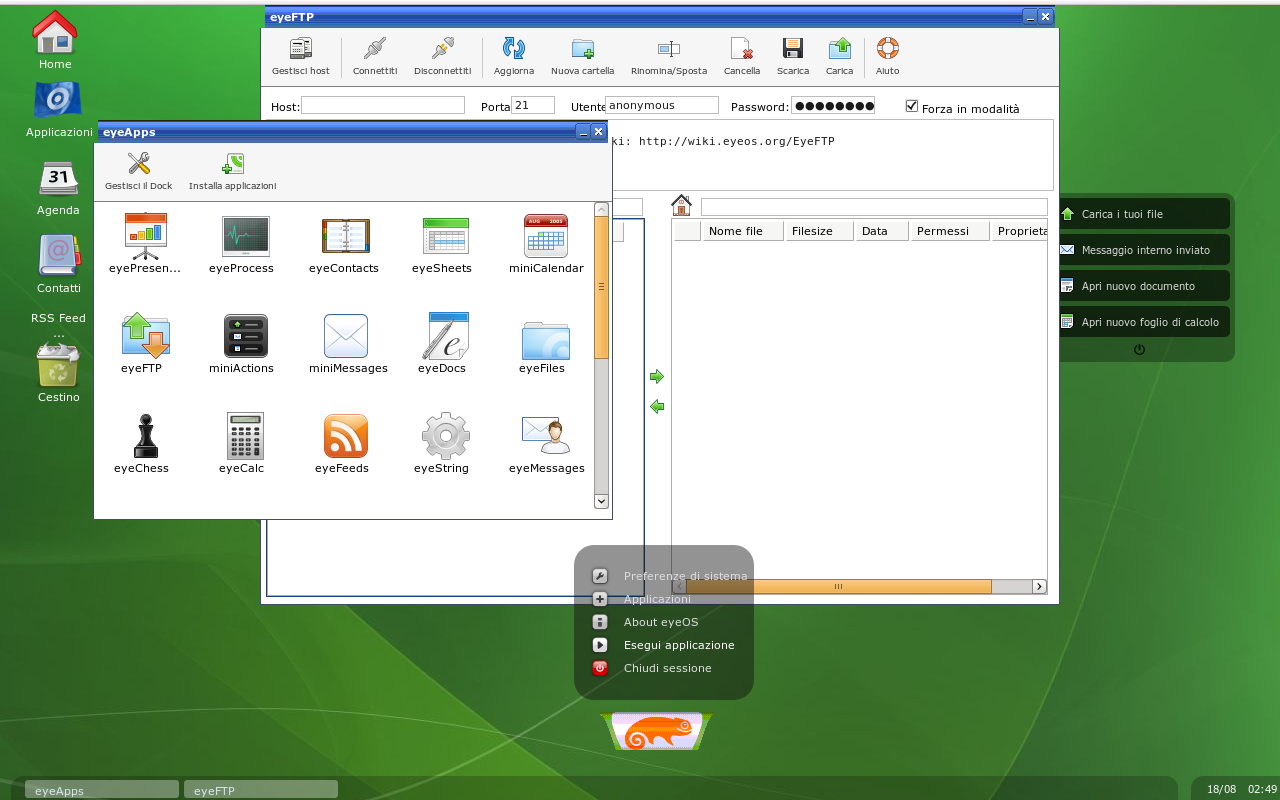
Task: Click Installa applicazioni in eyeApps
Action: pos(233,171)
